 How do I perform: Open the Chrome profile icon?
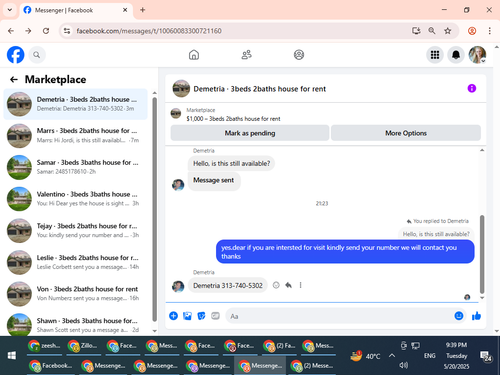[472, 31]
